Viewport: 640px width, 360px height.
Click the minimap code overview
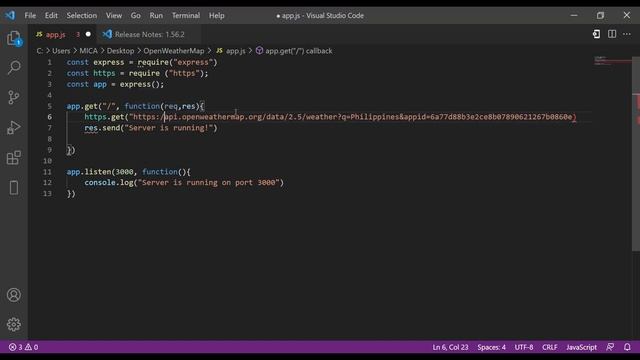[612, 61]
